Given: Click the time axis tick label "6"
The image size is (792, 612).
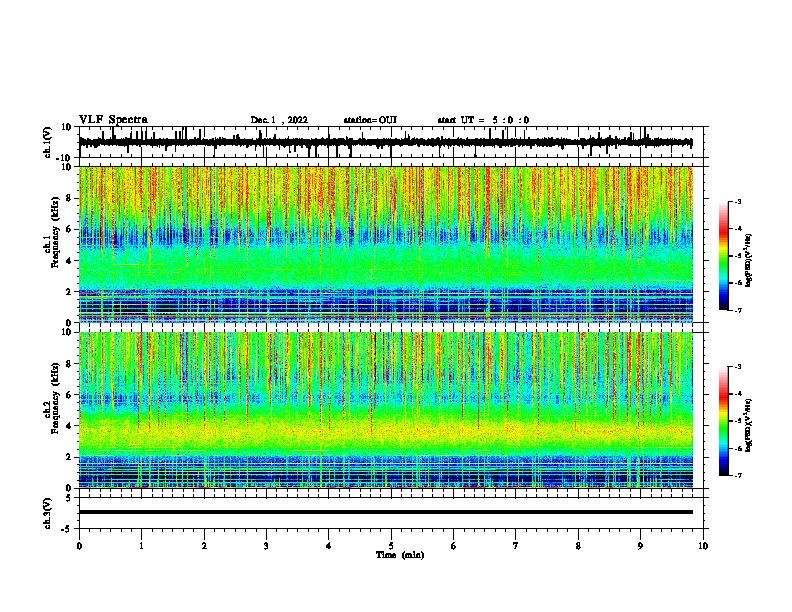Looking at the screenshot, I should click(454, 546).
